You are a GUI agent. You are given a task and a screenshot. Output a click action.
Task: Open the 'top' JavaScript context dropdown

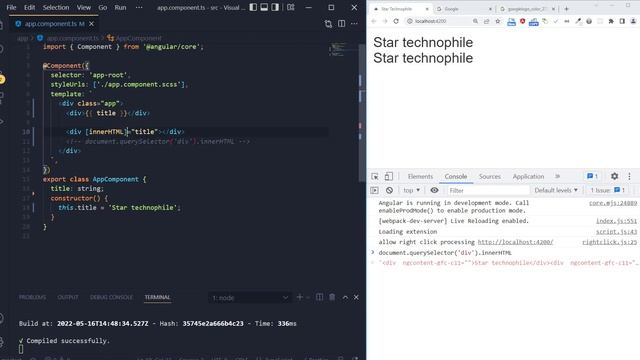[x=411, y=190]
